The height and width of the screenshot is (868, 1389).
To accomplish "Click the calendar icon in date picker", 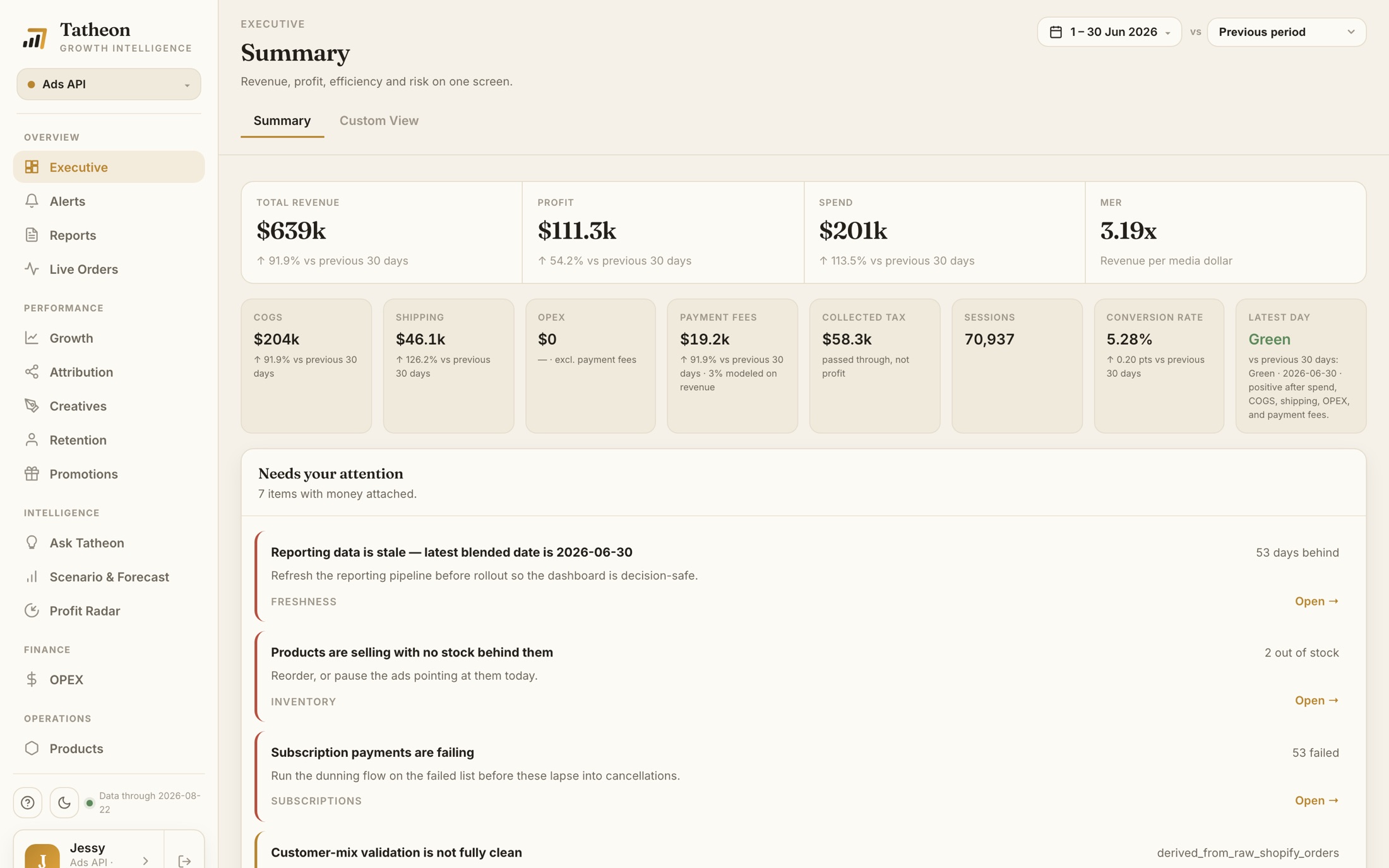I will click(x=1056, y=32).
